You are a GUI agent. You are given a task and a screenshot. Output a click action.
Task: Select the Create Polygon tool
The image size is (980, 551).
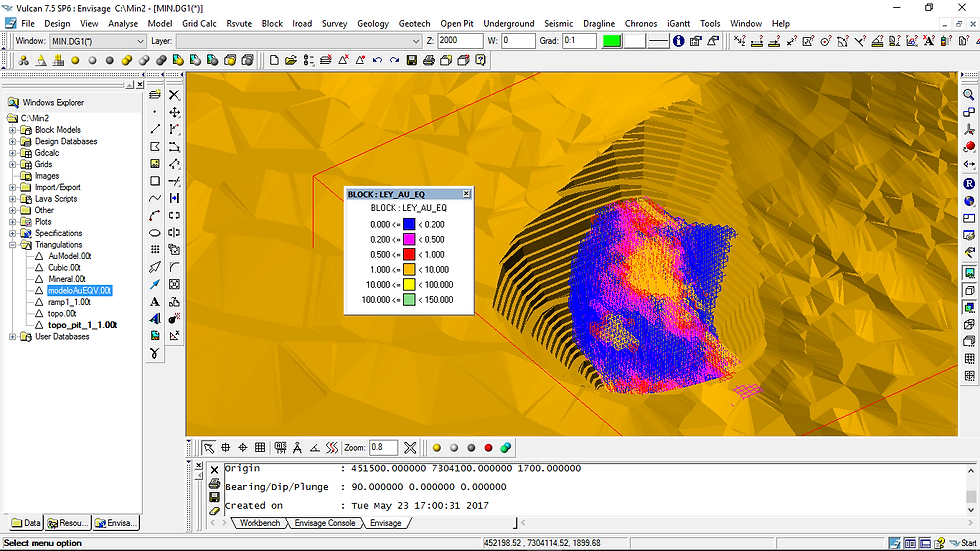click(155, 147)
